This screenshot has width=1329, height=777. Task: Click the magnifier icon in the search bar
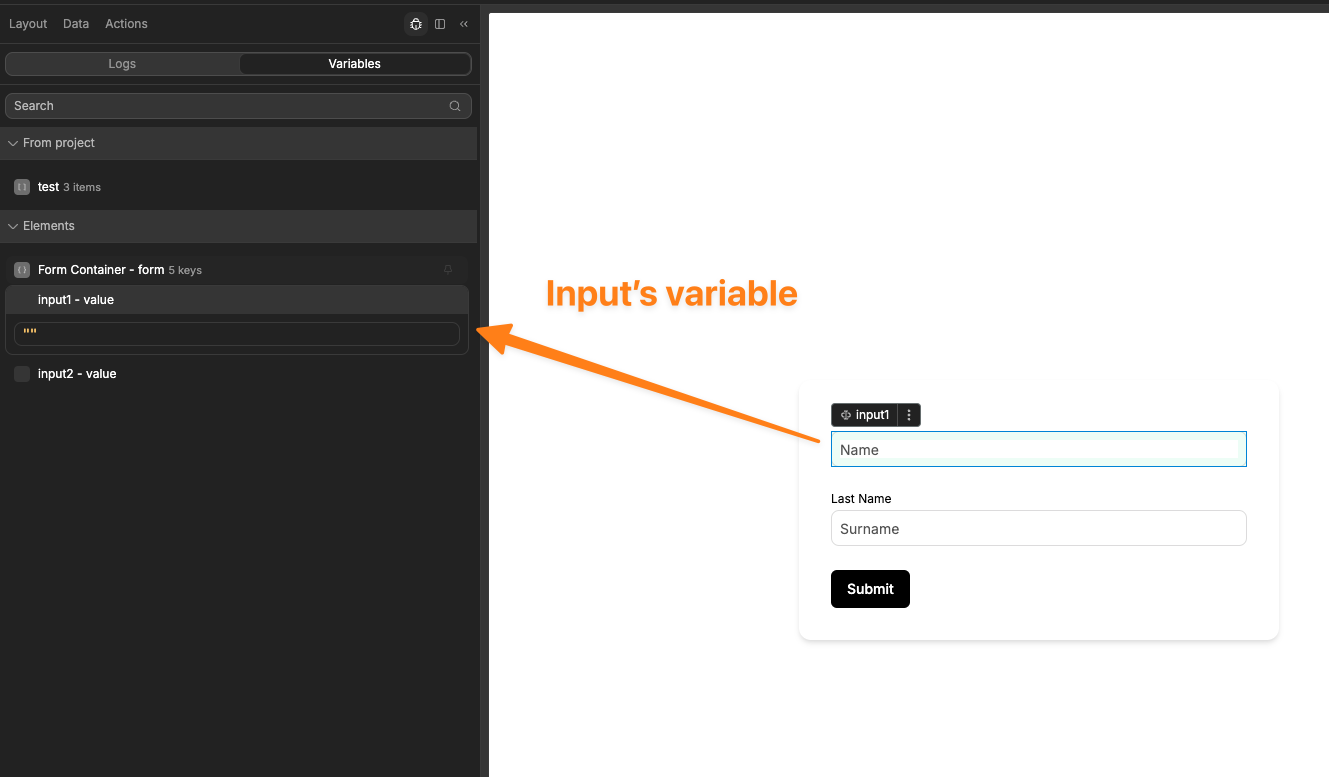pos(455,106)
